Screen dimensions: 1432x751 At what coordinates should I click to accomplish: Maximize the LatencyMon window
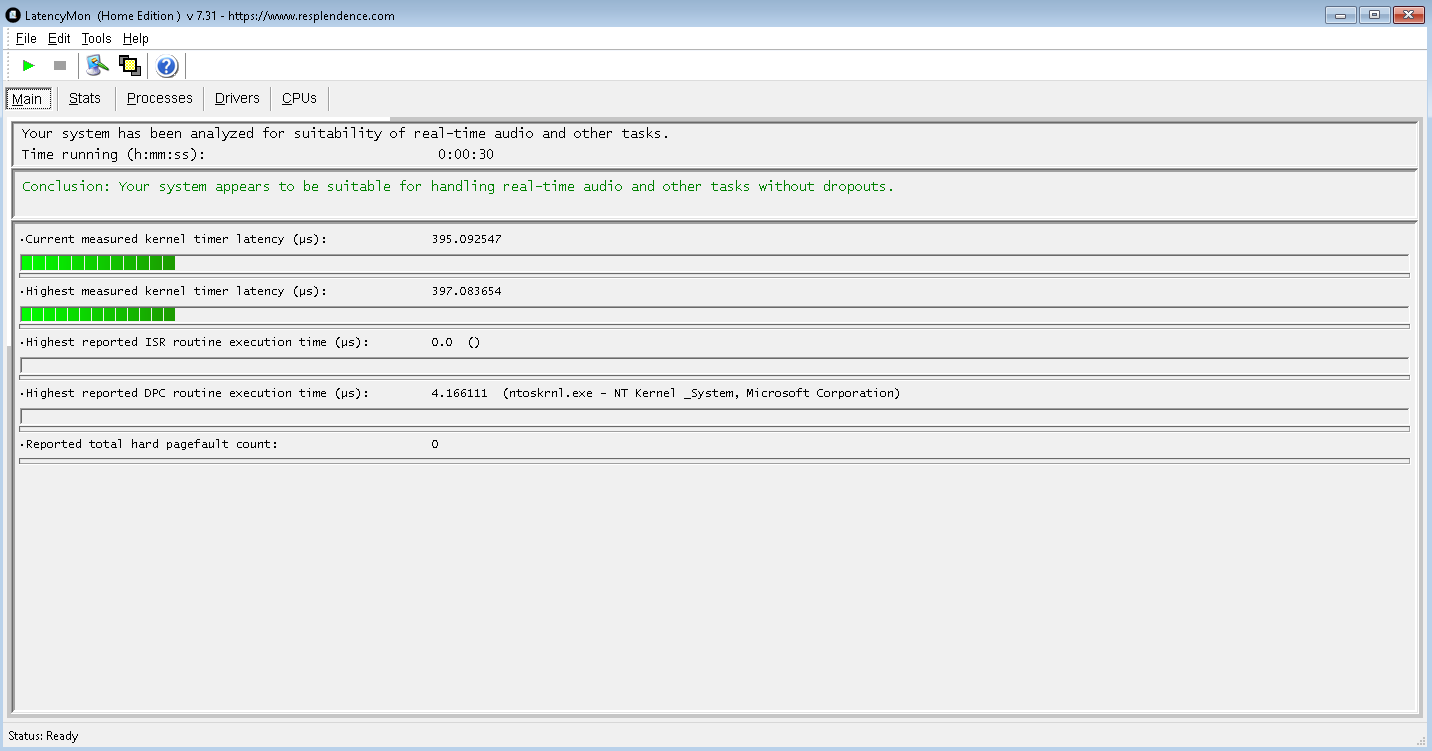pos(1374,14)
